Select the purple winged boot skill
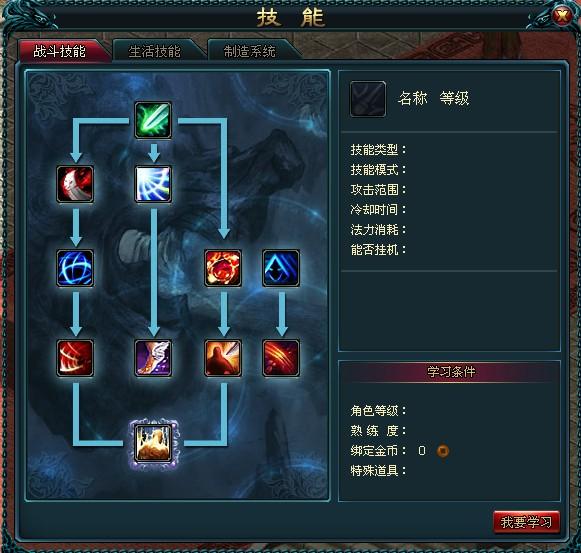This screenshot has width=581, height=553. pyautogui.click(x=153, y=358)
